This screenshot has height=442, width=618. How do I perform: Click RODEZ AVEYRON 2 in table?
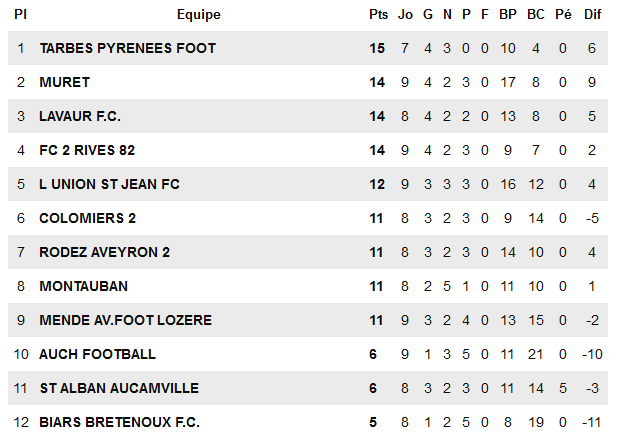tap(104, 252)
